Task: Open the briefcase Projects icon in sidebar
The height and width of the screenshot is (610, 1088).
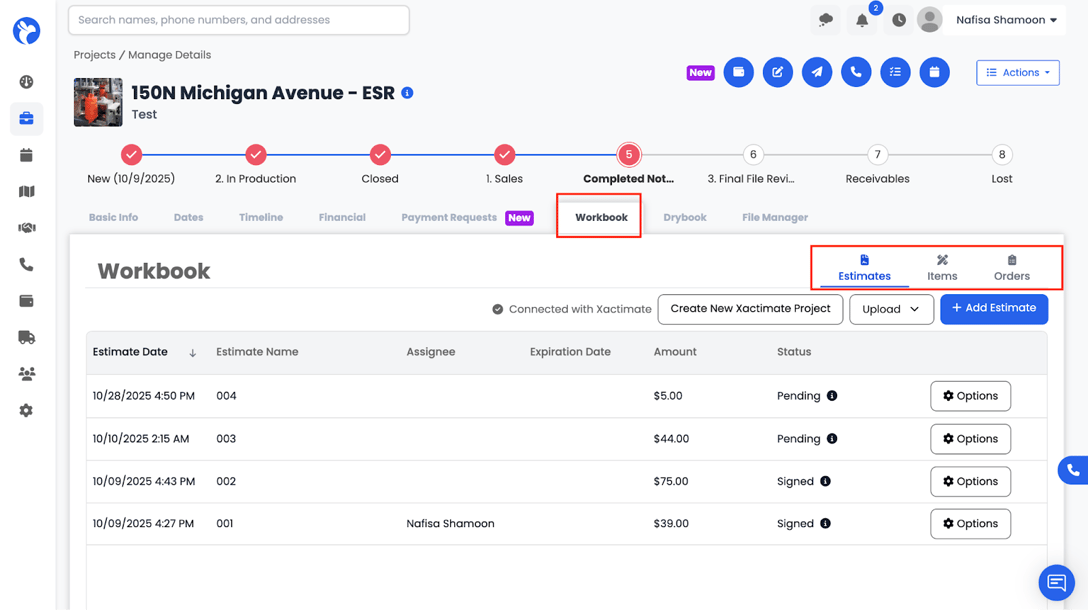Action: pos(26,119)
